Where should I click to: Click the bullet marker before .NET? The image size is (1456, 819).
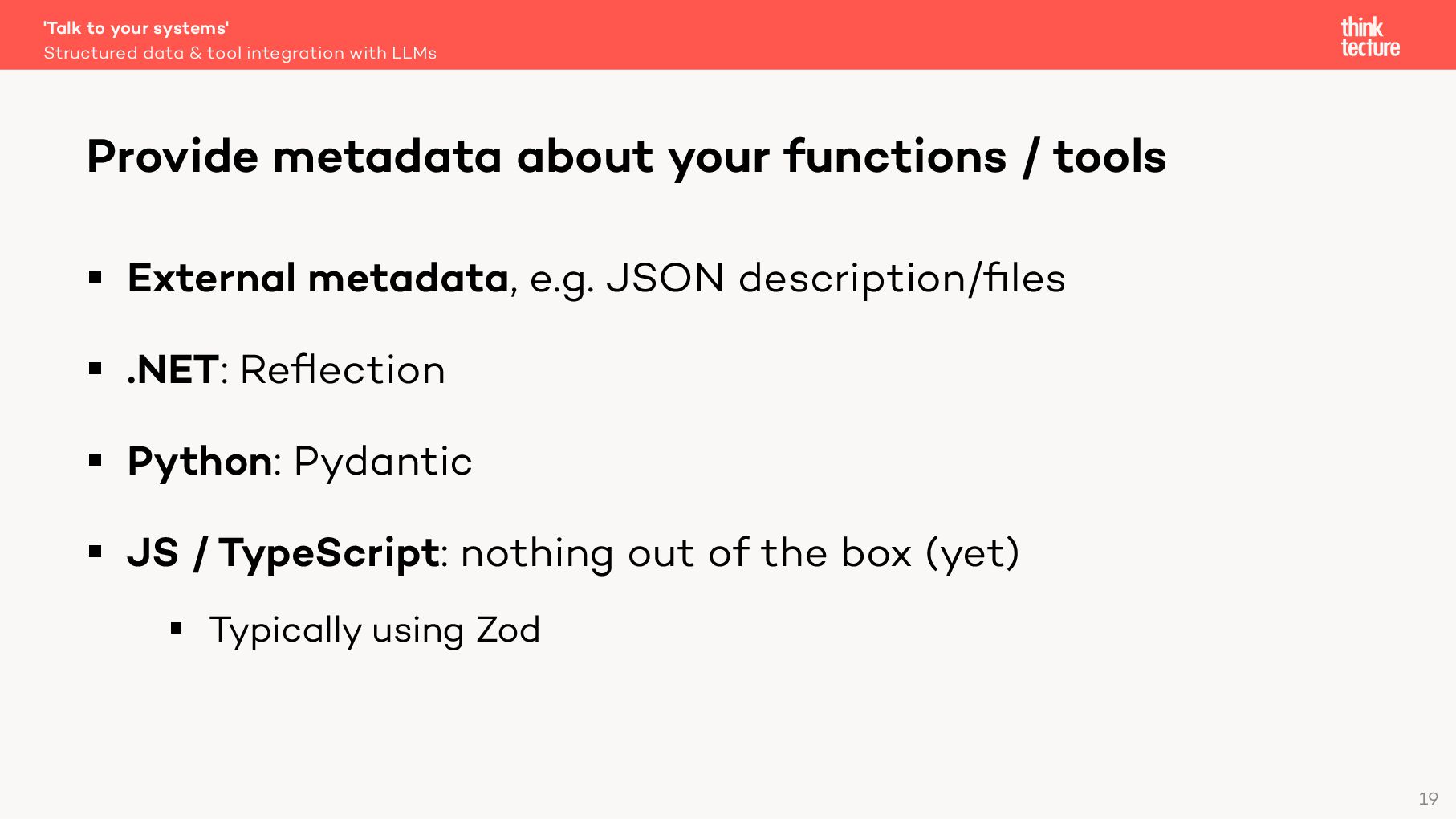[x=96, y=369]
